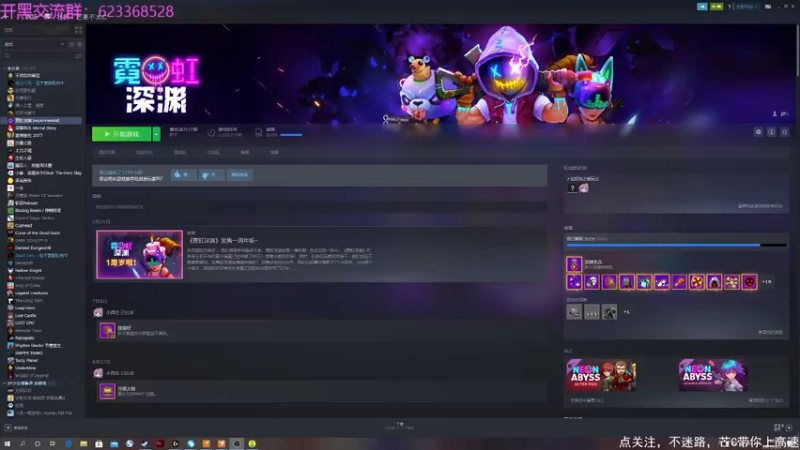This screenshot has height=450, width=800.
Task: Select Tasty Planet in the game list
Action: click(27, 360)
